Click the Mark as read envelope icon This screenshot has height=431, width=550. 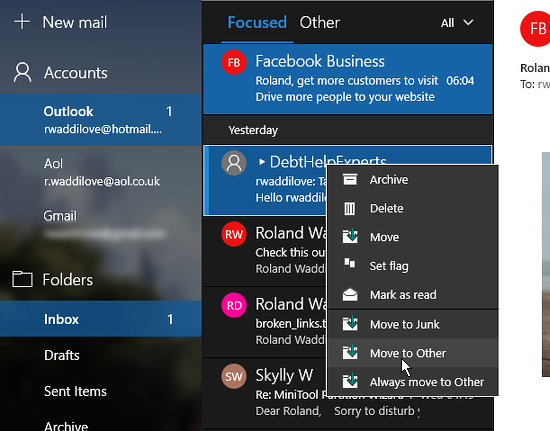(350, 295)
